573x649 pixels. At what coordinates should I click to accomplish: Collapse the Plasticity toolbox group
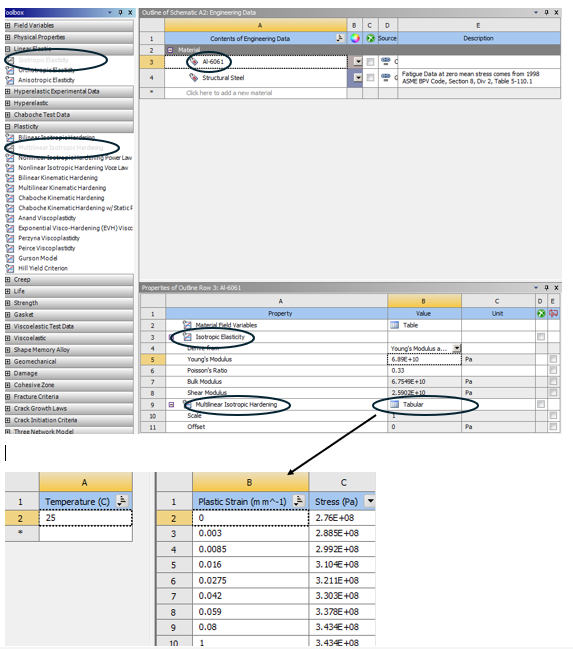click(7, 126)
